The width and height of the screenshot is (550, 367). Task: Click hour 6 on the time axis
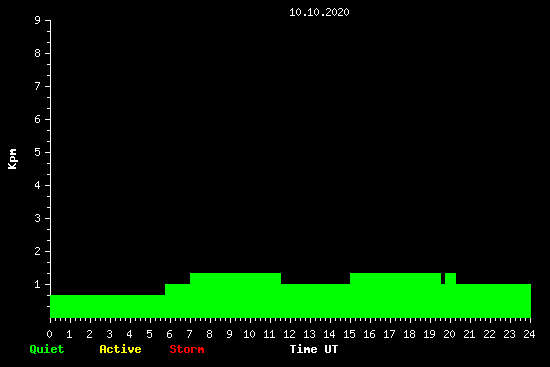[169, 334]
